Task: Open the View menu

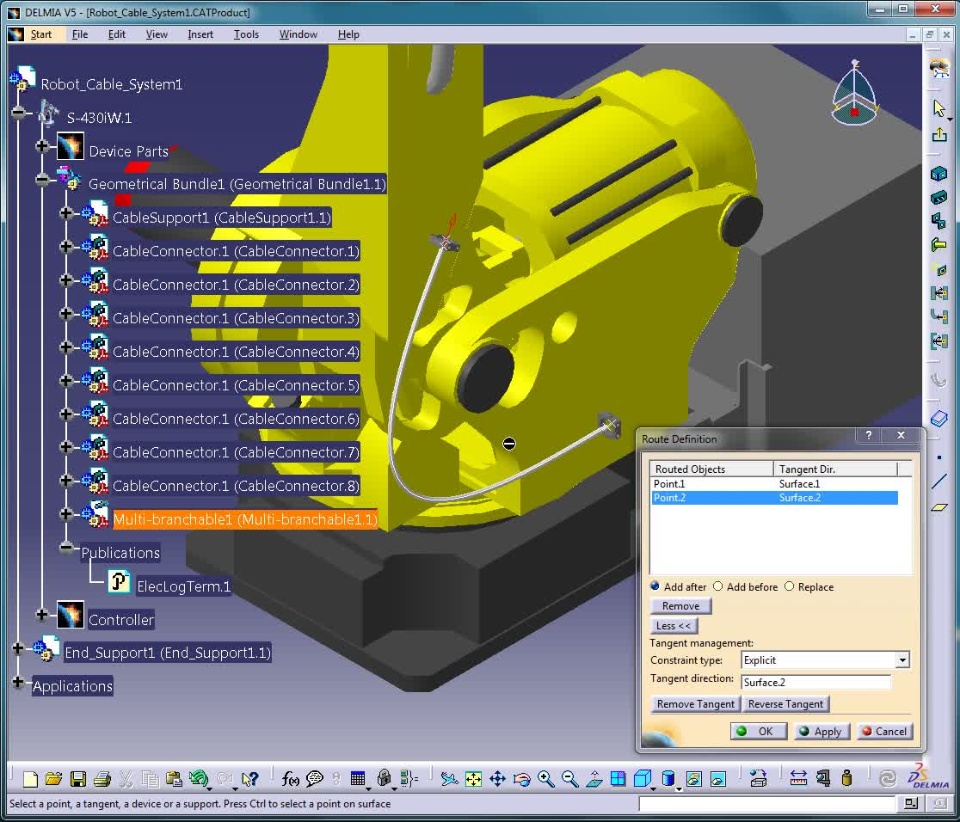Action: [x=156, y=34]
